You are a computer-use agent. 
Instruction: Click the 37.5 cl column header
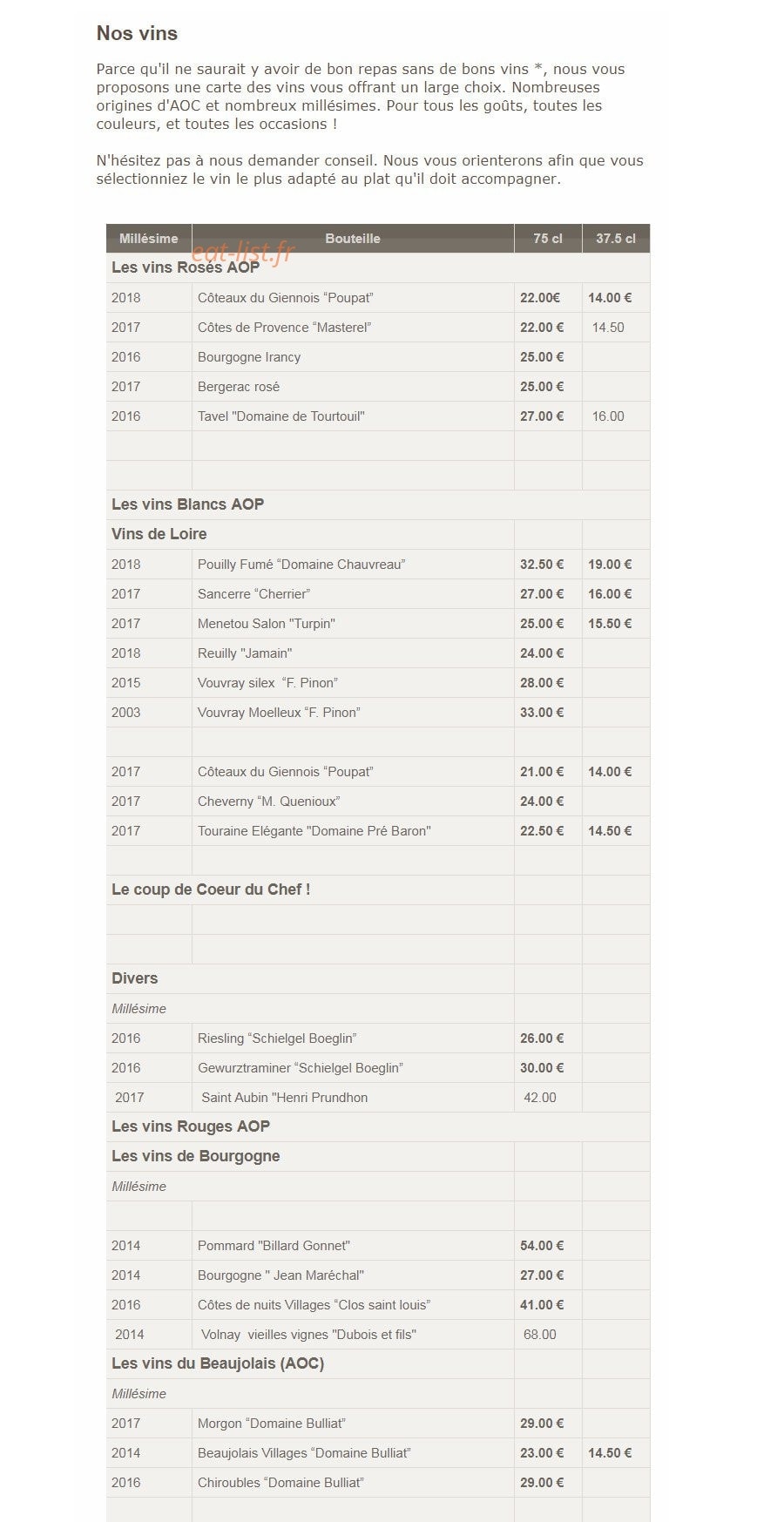616,239
